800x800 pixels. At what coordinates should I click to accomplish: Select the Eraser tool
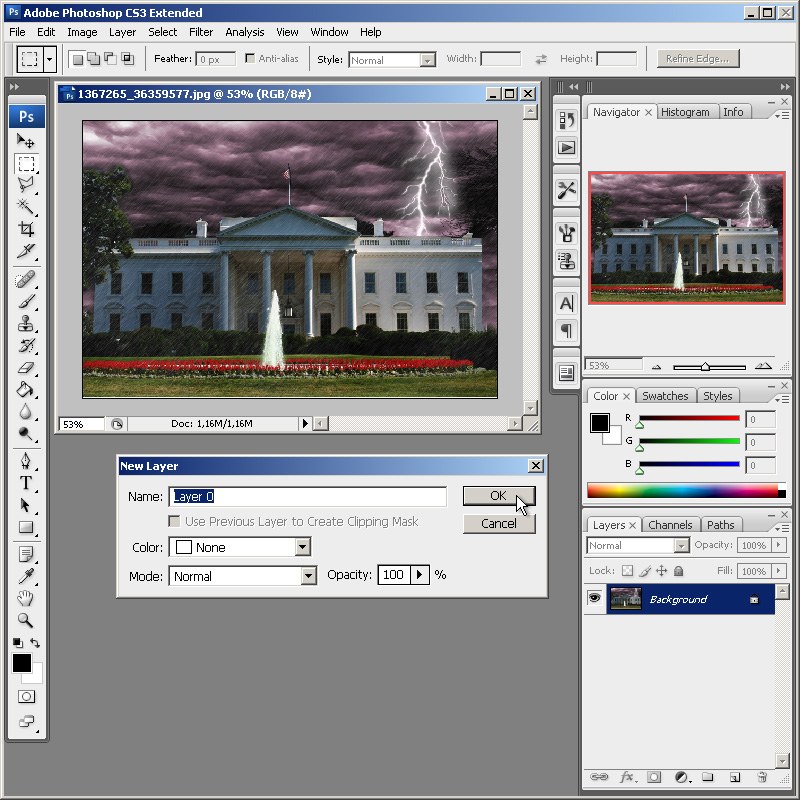[26, 367]
